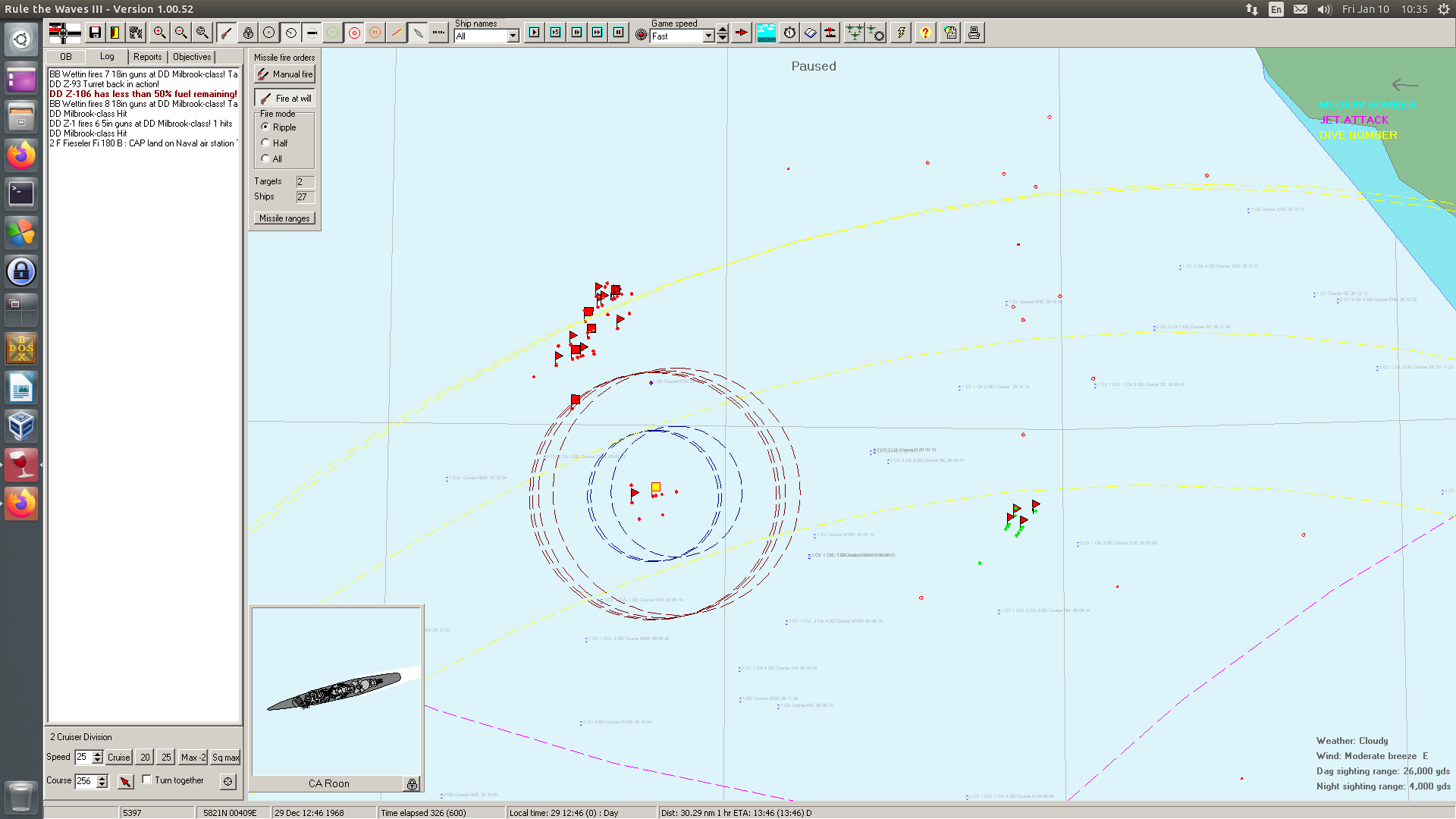Viewport: 1456px width, 819px height.
Task: Click the padlock icon in the toolbar
Action: coord(248,33)
